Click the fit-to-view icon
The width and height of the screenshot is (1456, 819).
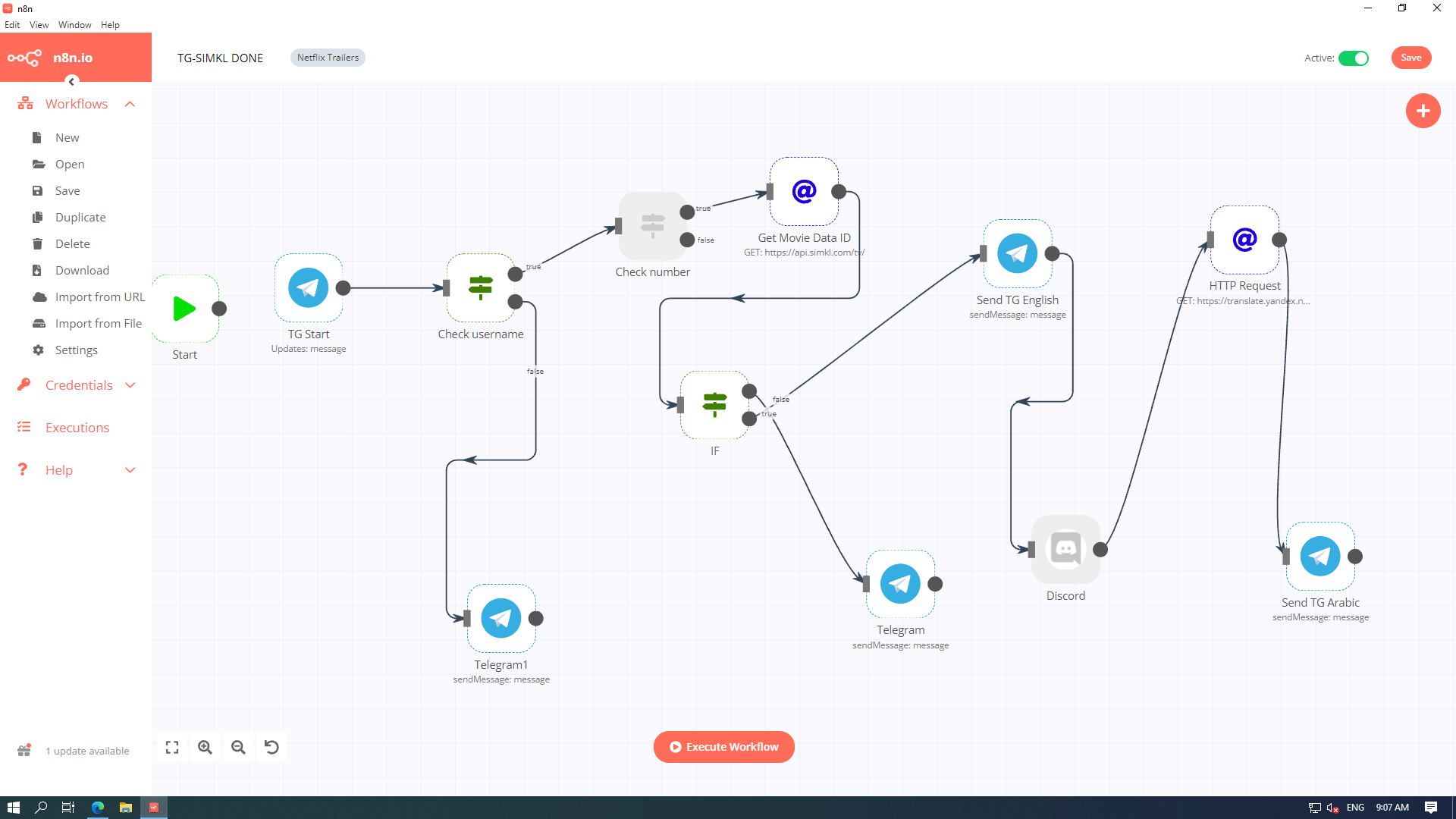pos(172,747)
